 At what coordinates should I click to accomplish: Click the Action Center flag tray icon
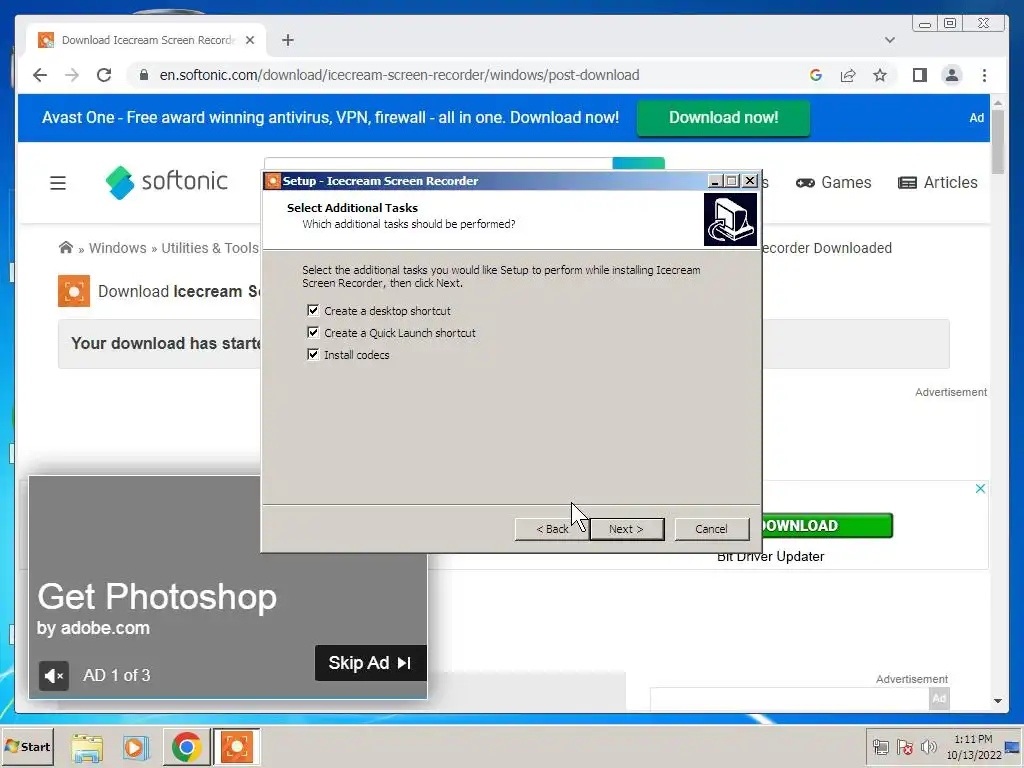[x=904, y=747]
